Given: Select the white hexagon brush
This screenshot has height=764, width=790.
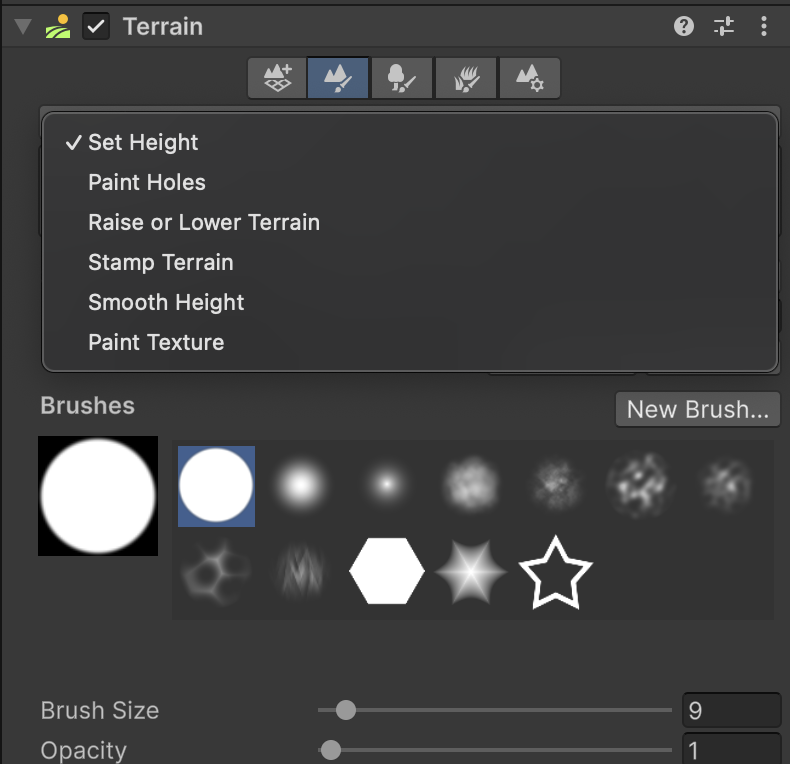Looking at the screenshot, I should (387, 571).
